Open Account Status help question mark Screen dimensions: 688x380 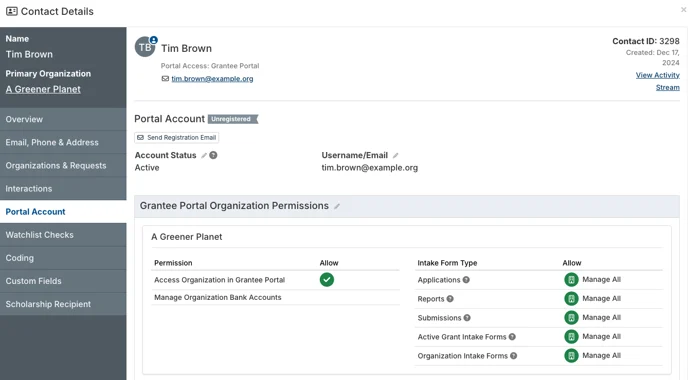[x=213, y=155]
